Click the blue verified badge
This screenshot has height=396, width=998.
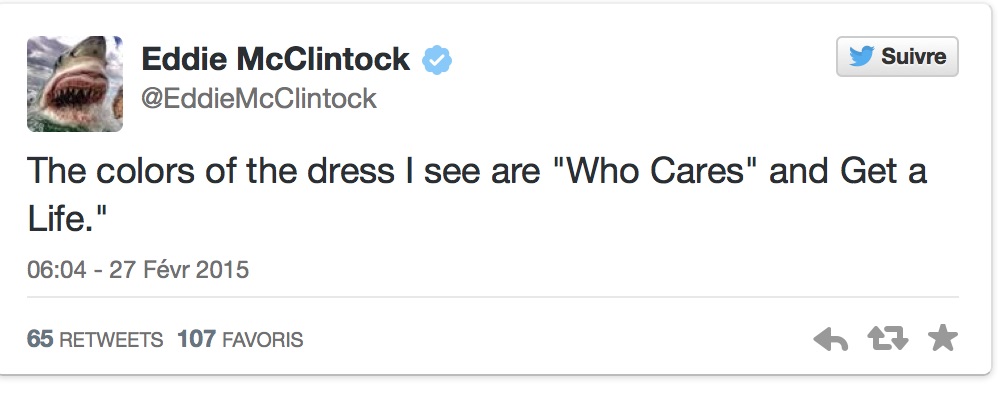[437, 60]
